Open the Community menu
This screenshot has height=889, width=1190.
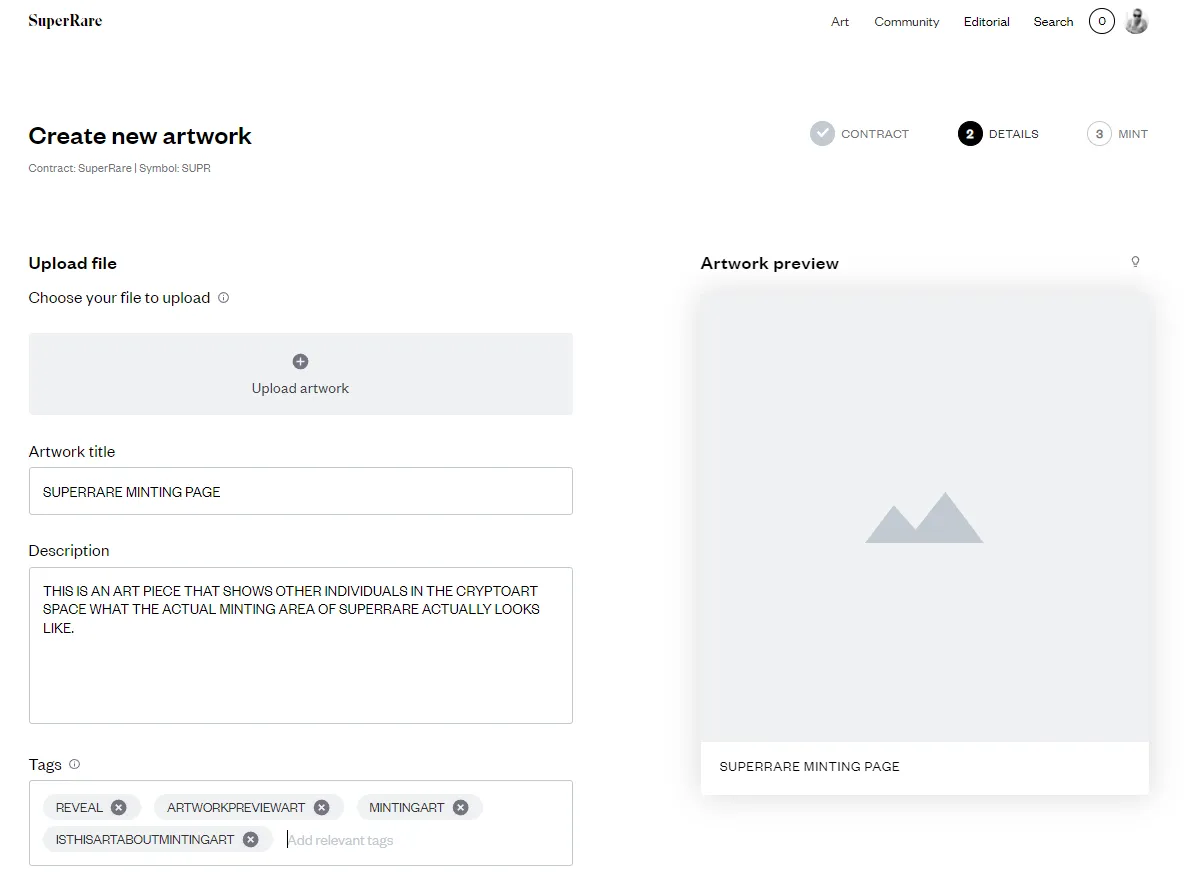[906, 22]
